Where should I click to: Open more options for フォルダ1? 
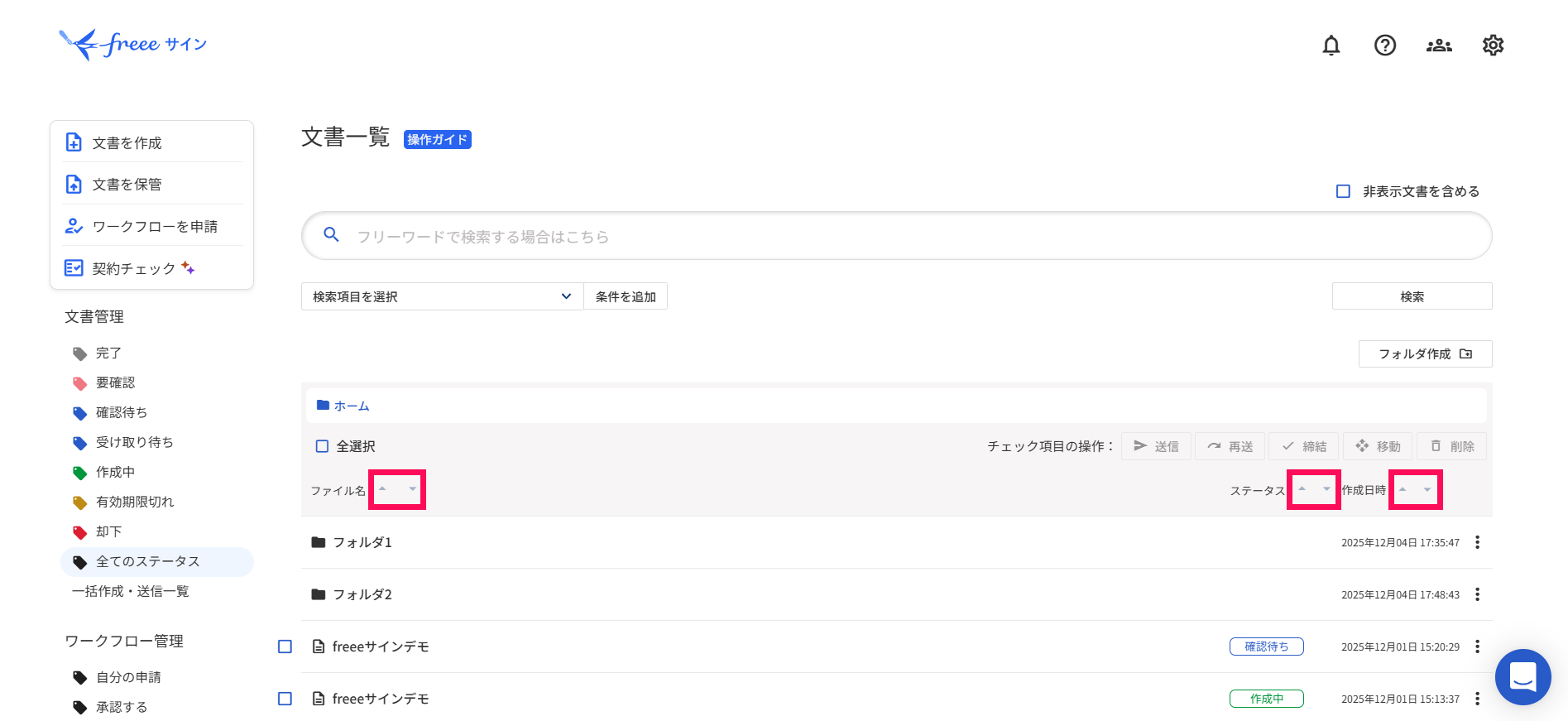pyautogui.click(x=1477, y=542)
